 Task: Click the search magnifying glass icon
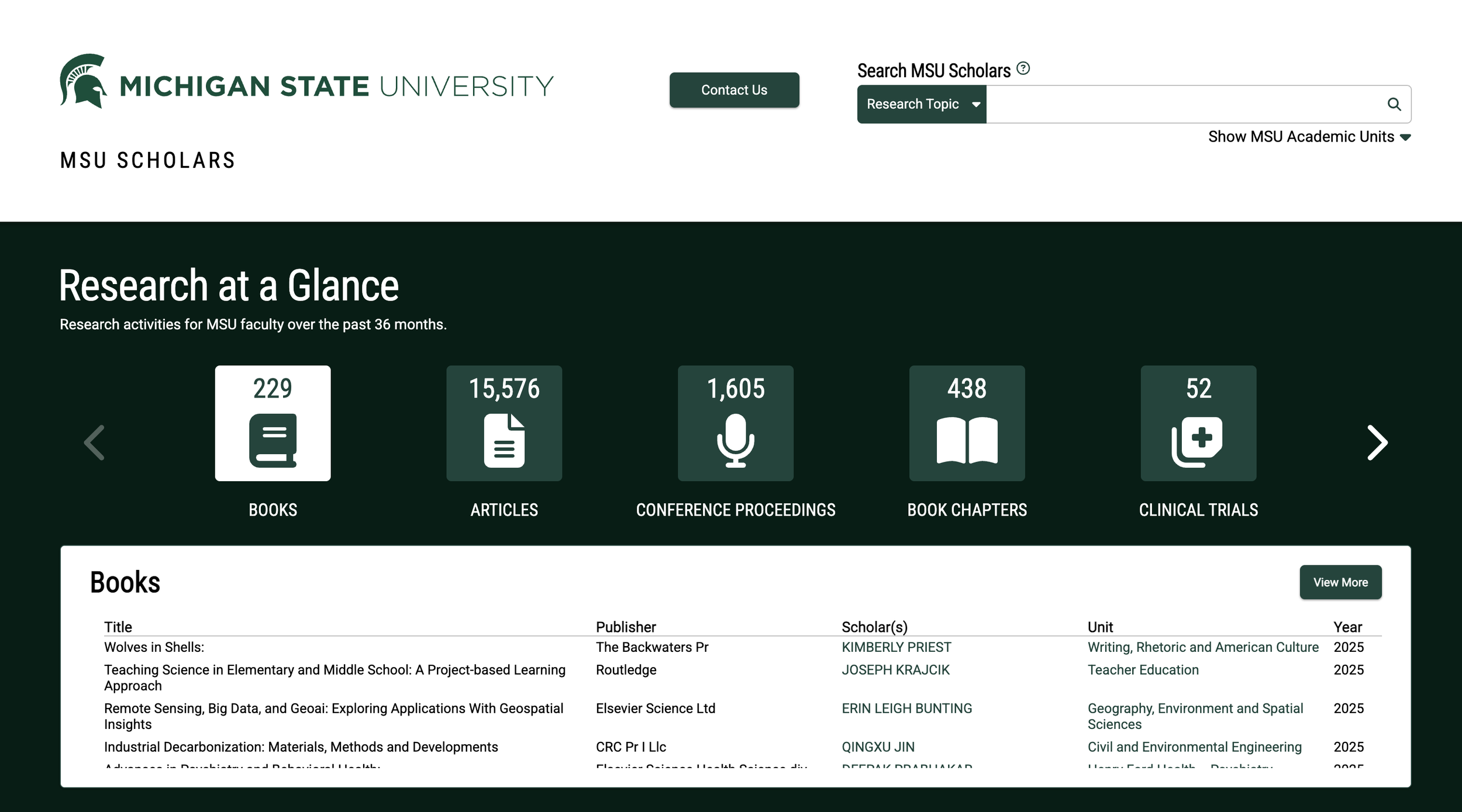1394,104
